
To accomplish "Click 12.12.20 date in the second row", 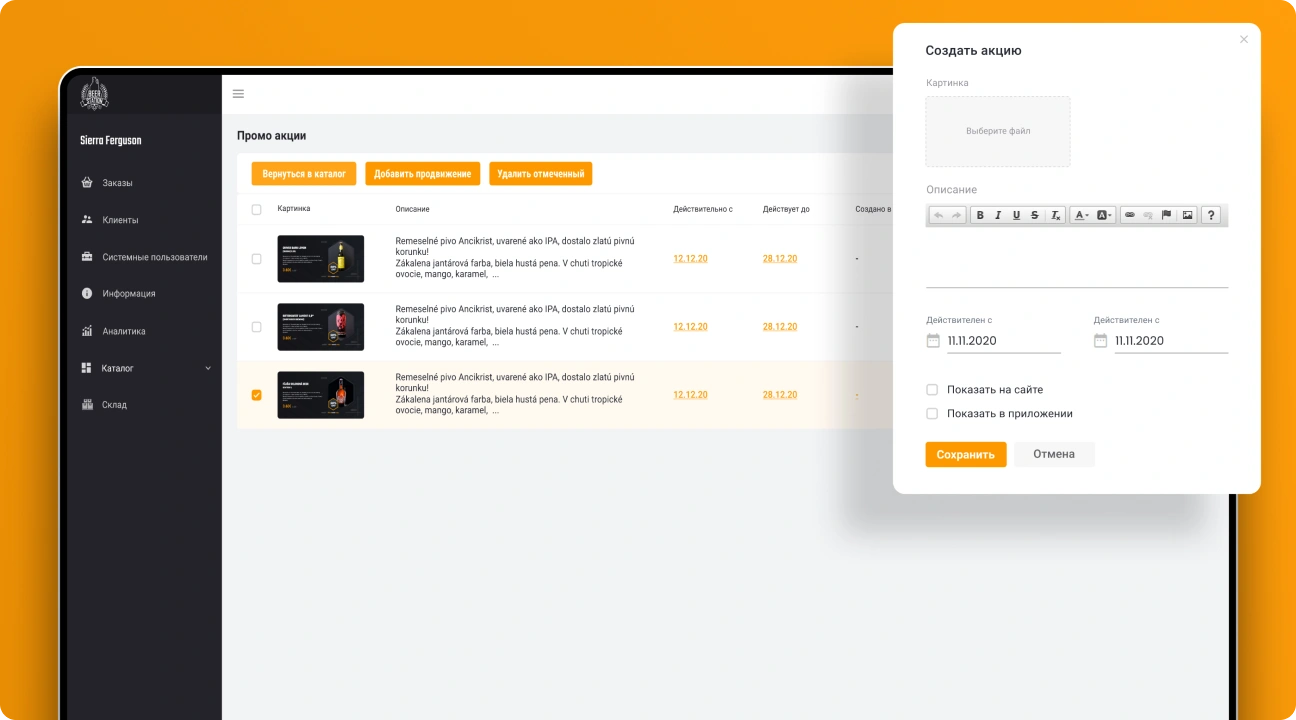I will pos(690,327).
